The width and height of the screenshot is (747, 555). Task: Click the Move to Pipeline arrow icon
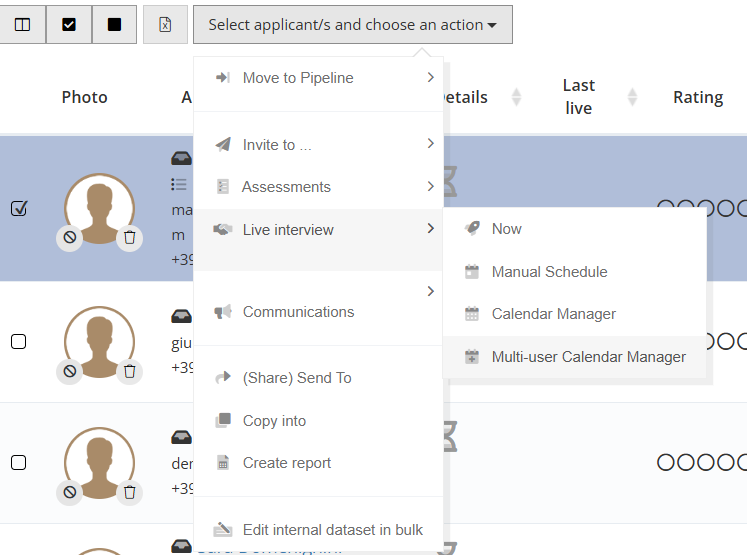(223, 77)
